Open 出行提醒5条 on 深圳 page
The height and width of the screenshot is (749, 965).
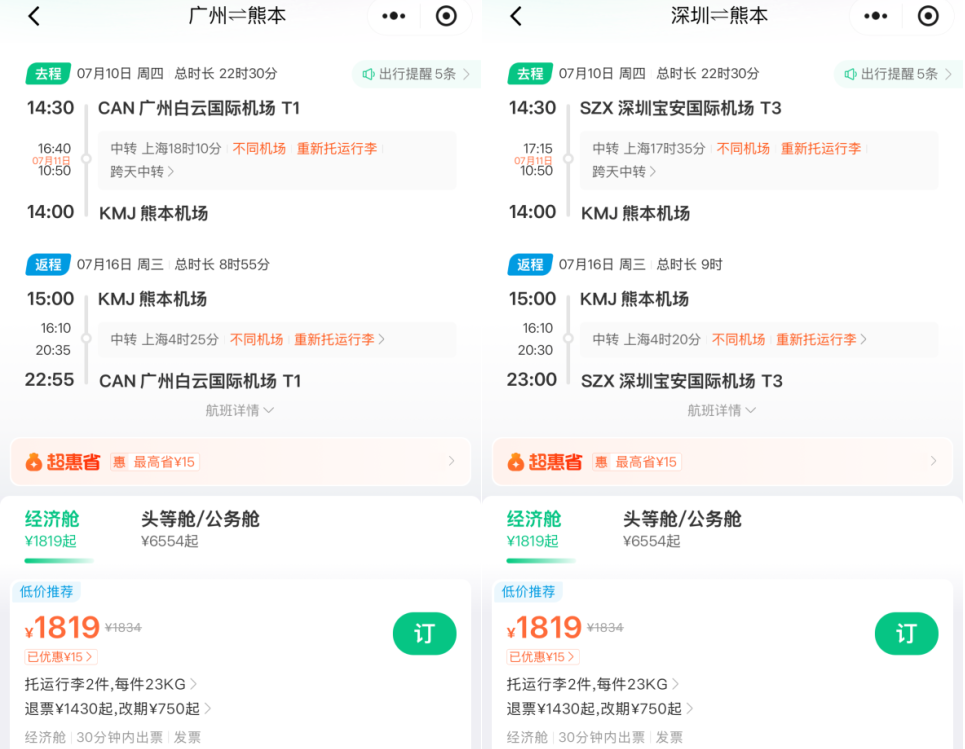click(x=899, y=74)
